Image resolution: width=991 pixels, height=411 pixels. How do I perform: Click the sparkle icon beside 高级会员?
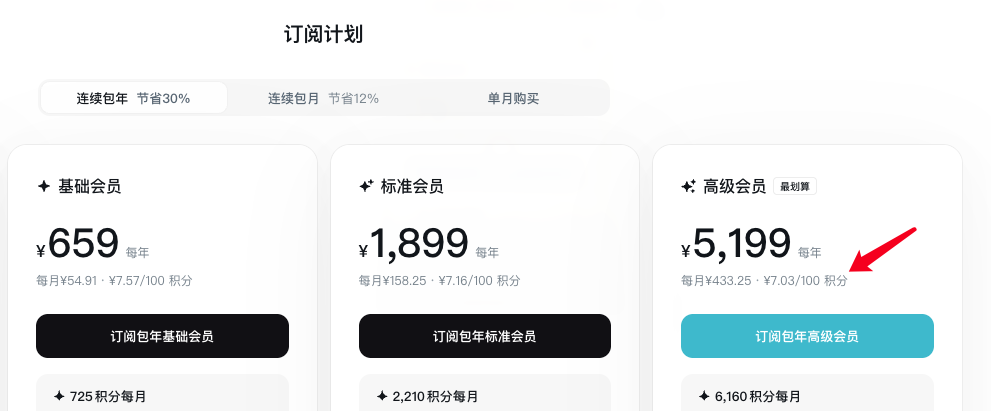[688, 186]
